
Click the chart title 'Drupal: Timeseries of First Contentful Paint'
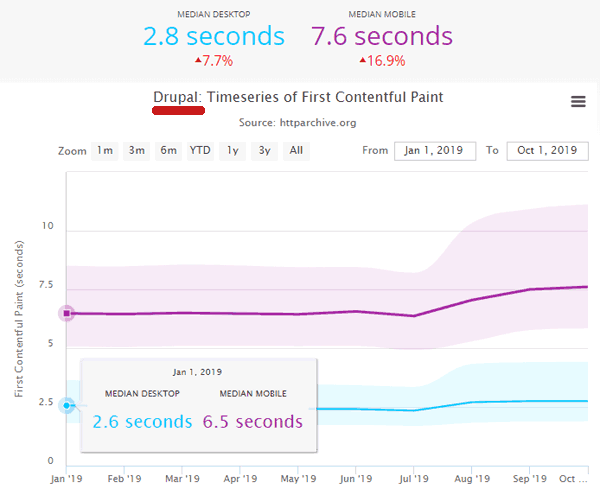pyautogui.click(x=298, y=97)
